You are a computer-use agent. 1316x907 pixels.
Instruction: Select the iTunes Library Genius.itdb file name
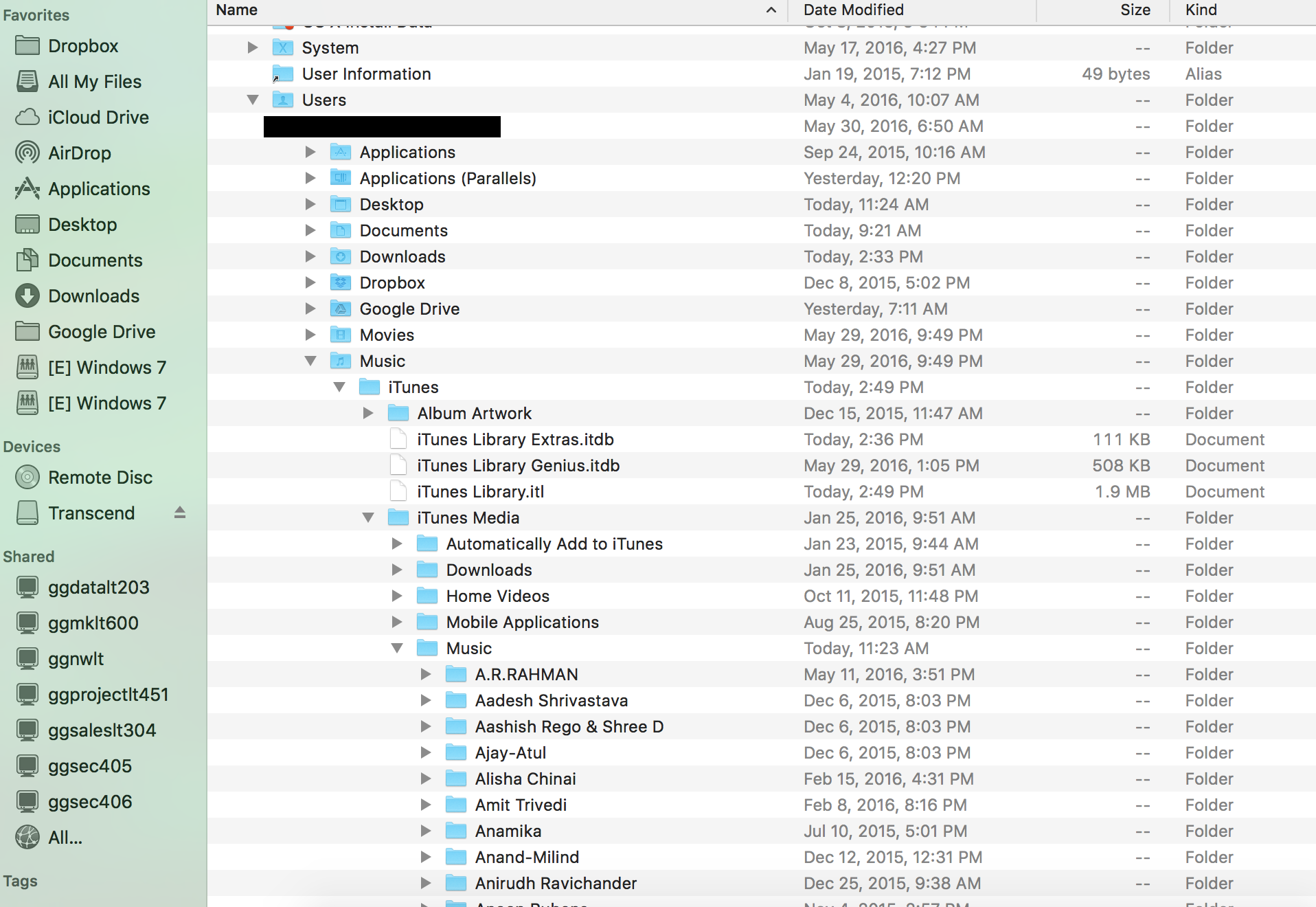[519, 465]
